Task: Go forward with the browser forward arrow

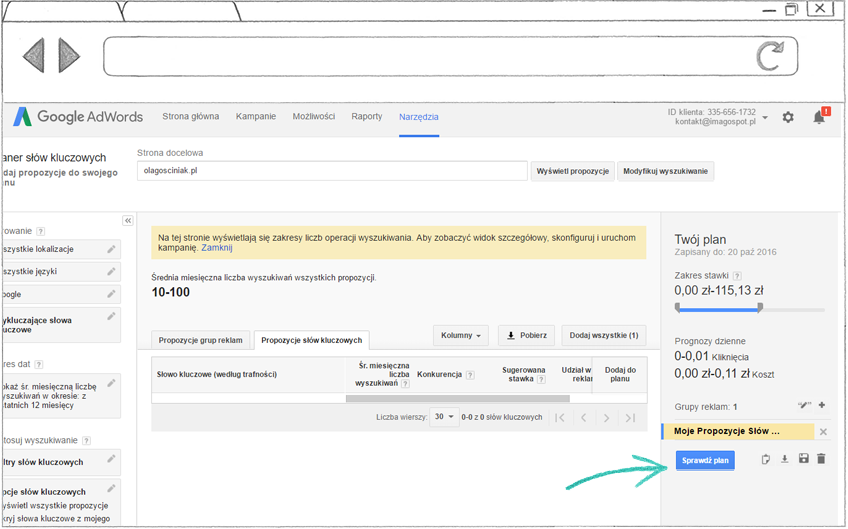Action: [69, 55]
